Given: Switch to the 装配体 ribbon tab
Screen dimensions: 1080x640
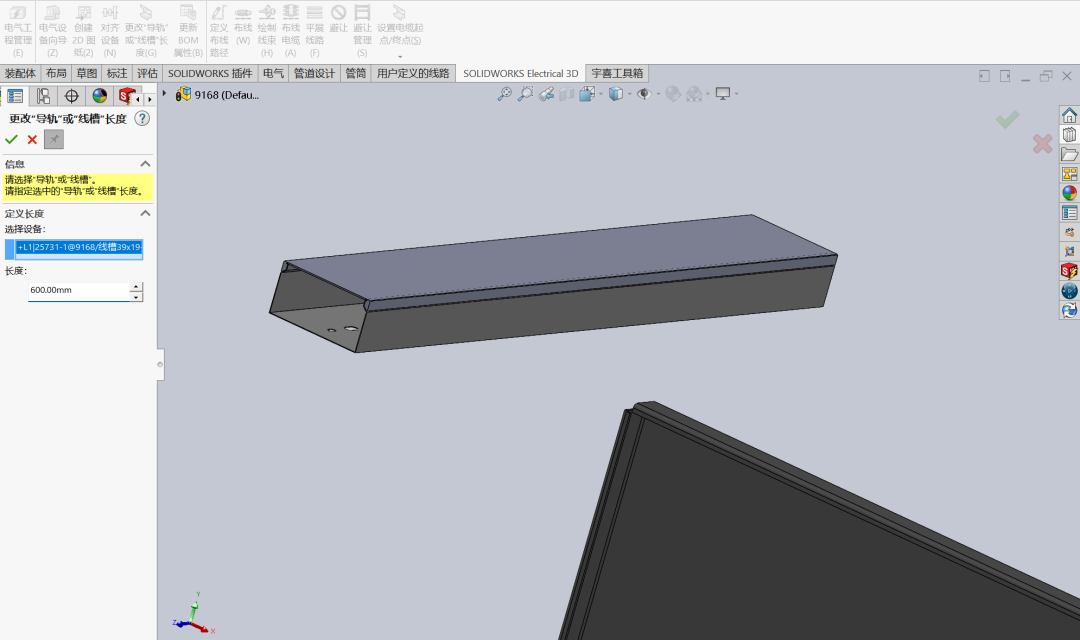Looking at the screenshot, I should (22, 73).
